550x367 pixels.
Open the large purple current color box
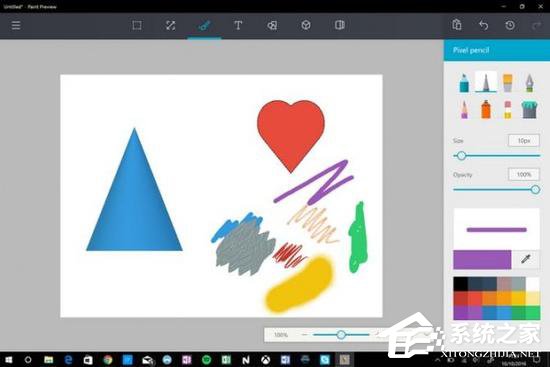pyautogui.click(x=482, y=260)
